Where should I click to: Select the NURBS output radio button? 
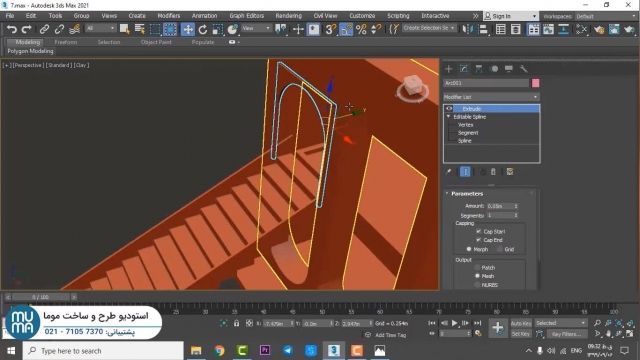(x=477, y=285)
